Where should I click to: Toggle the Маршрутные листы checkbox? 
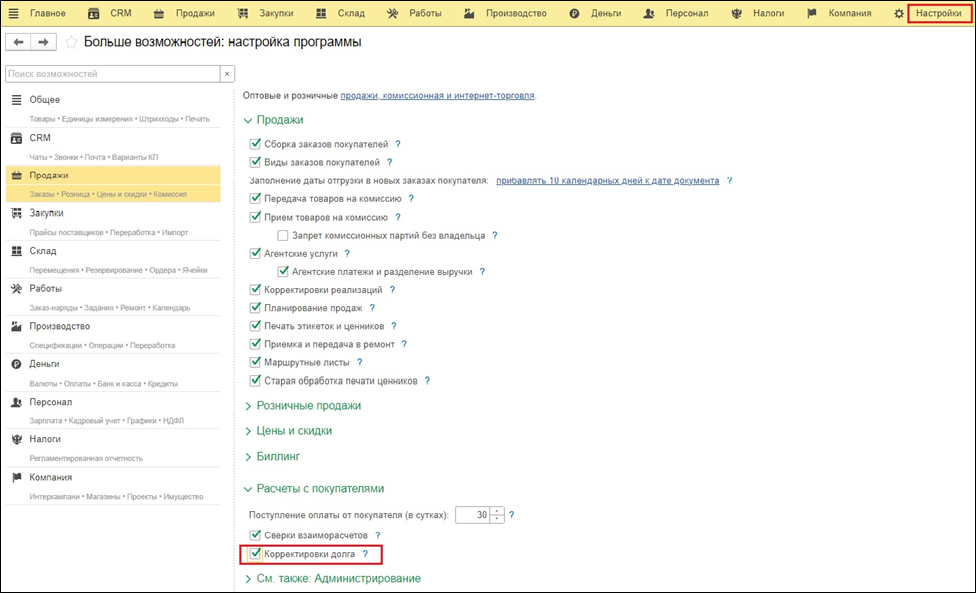(255, 362)
